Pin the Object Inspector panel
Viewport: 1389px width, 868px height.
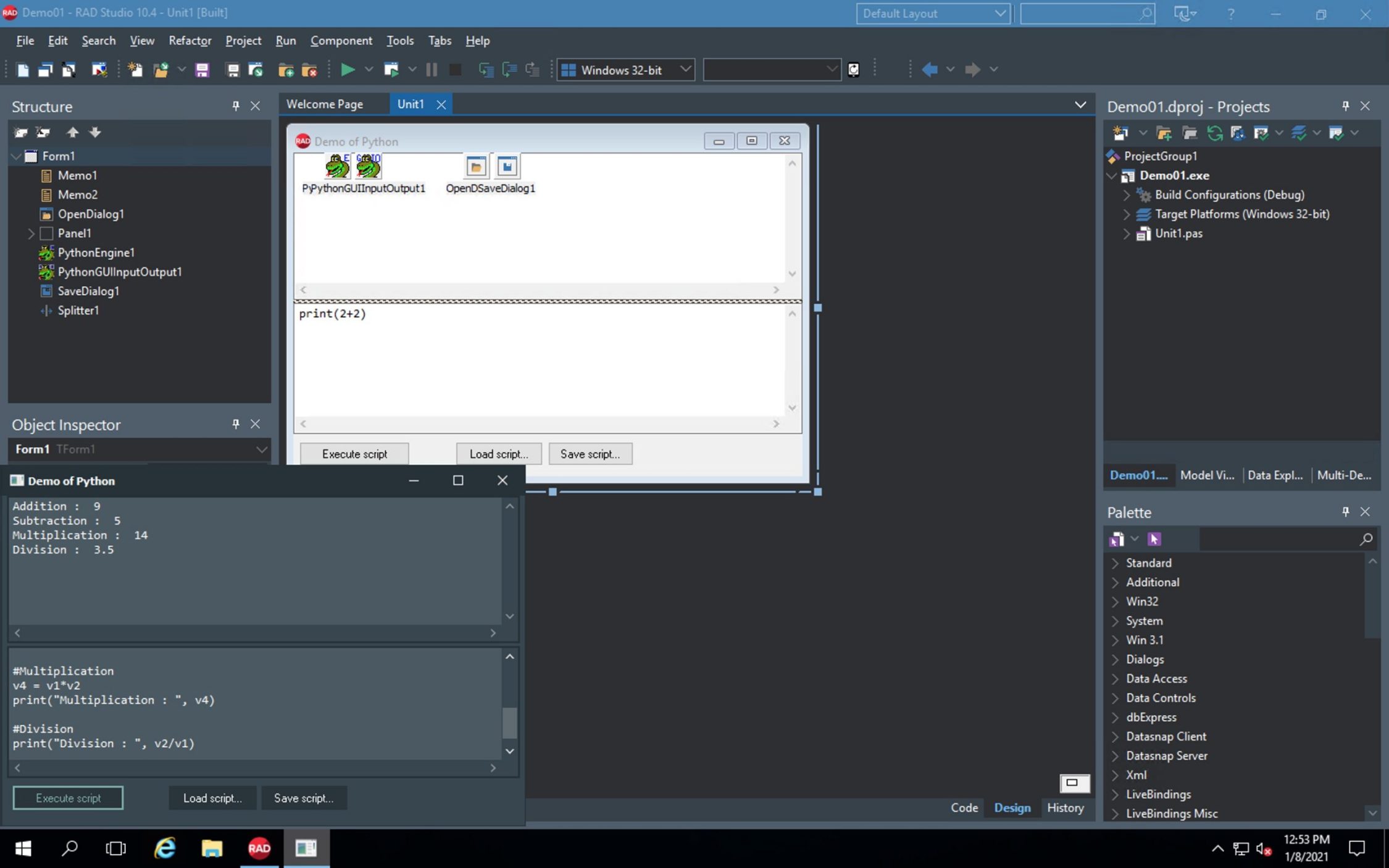point(235,424)
